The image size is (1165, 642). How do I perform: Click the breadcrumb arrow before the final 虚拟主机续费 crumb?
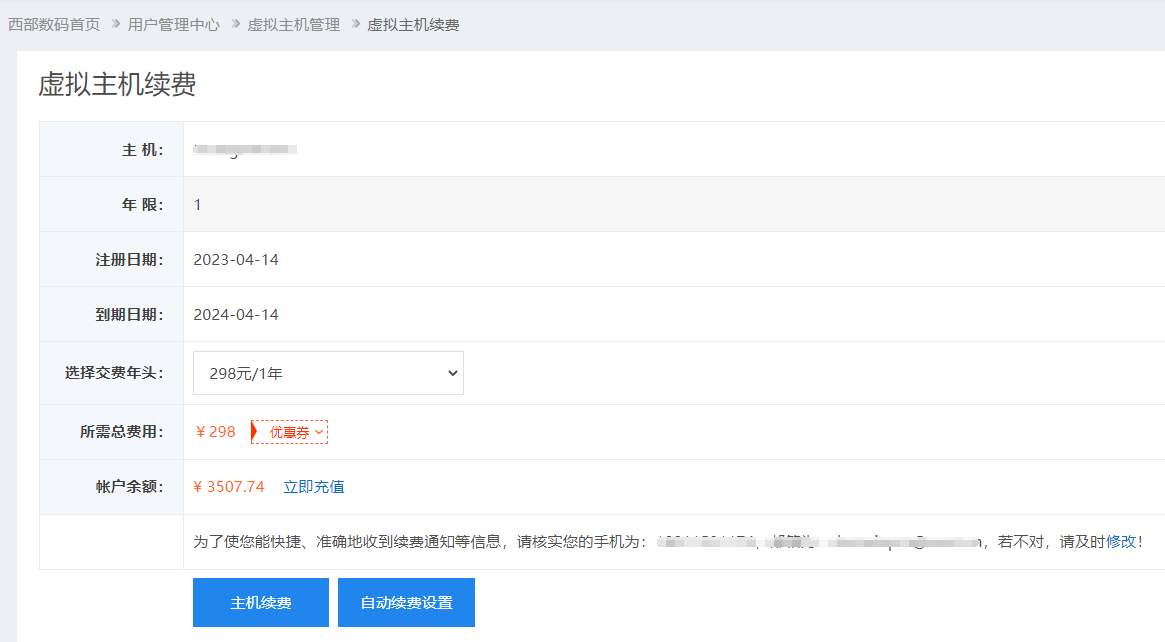click(x=355, y=25)
